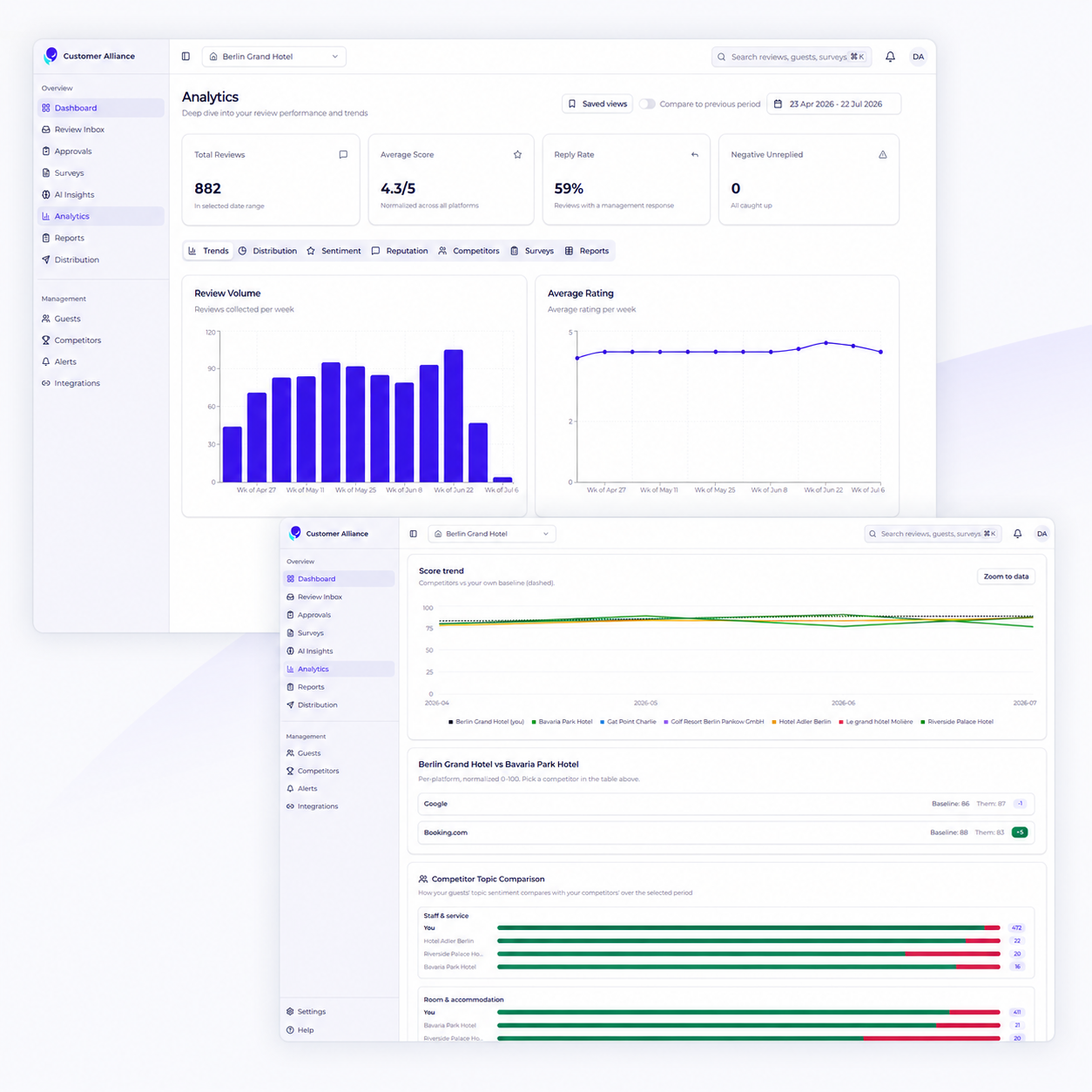Click the Booking.com platform comparison row
Screen dimensions: 1092x1092
(726, 832)
